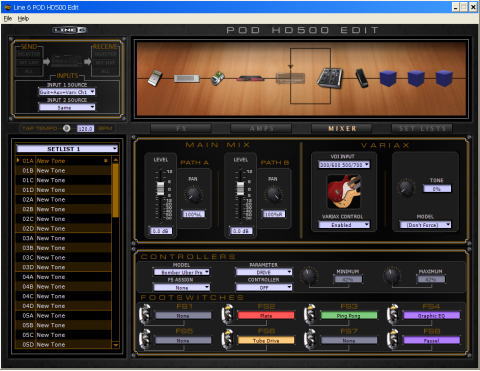Click the Tap Tempo round button
The width and height of the screenshot is (480, 371).
click(67, 128)
